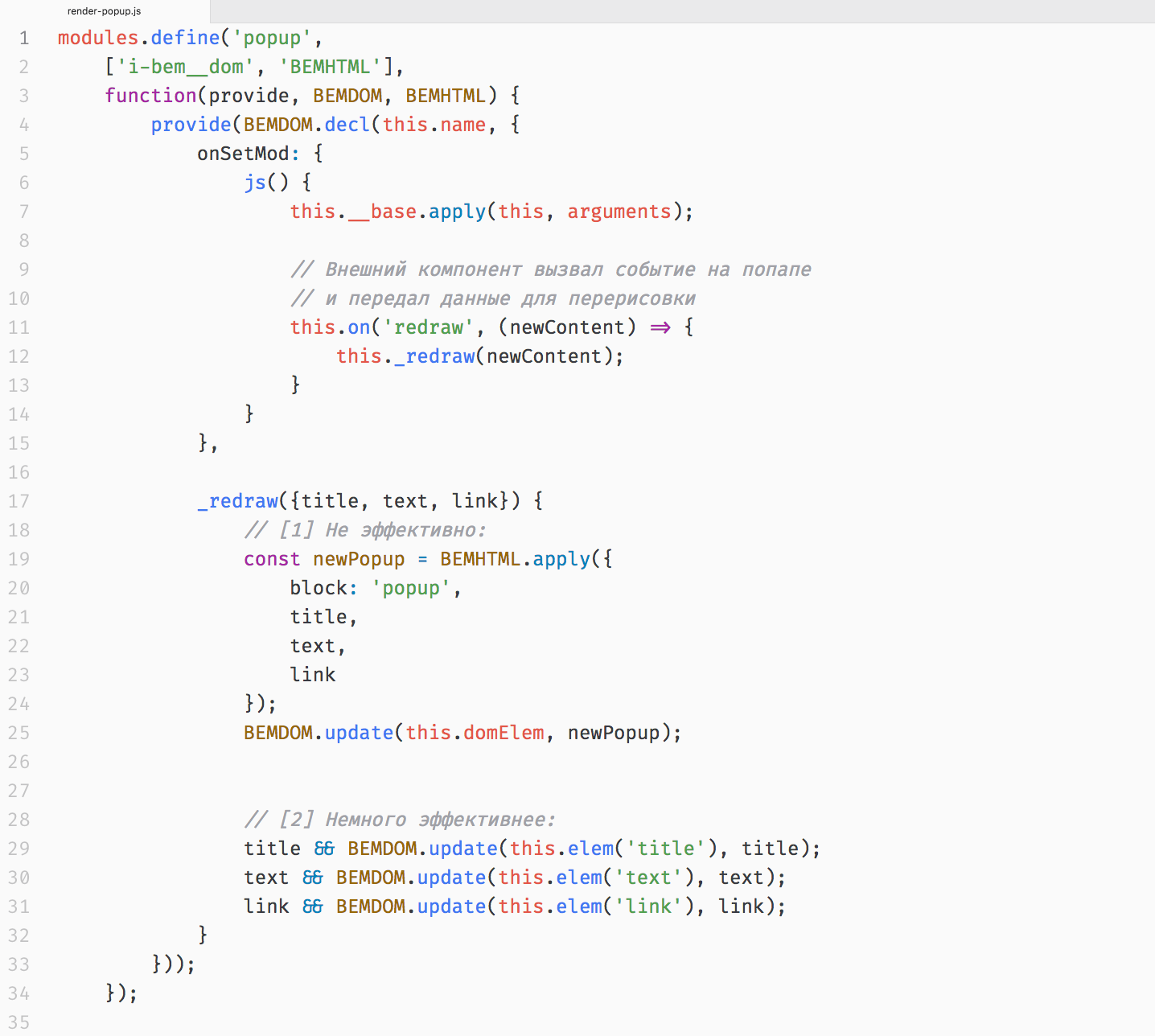Image resolution: width=1155 pixels, height=1036 pixels.
Task: Click comment 'Внешний компонент вызвал событие на попапе'
Action: tap(551, 269)
